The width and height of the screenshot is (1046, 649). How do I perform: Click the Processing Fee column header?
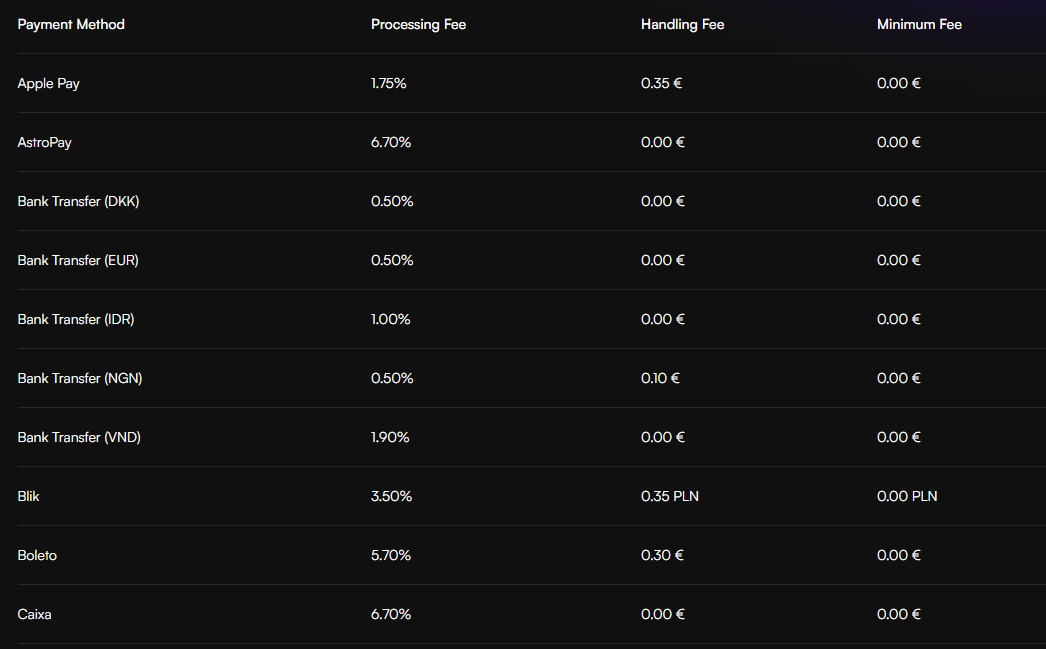click(418, 24)
